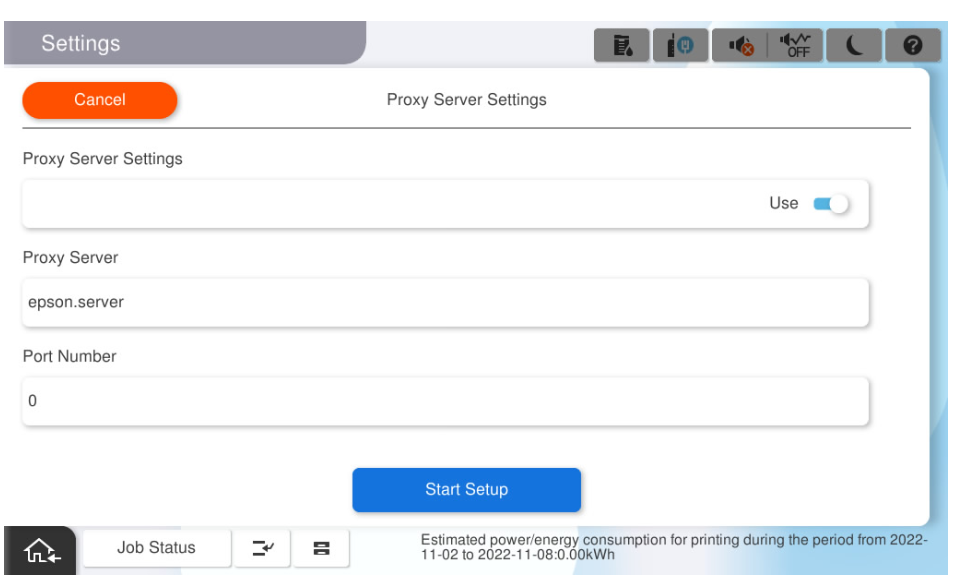Viewport: 958px width, 577px height.
Task: Click the blue Start Setup button
Action: (x=466, y=490)
